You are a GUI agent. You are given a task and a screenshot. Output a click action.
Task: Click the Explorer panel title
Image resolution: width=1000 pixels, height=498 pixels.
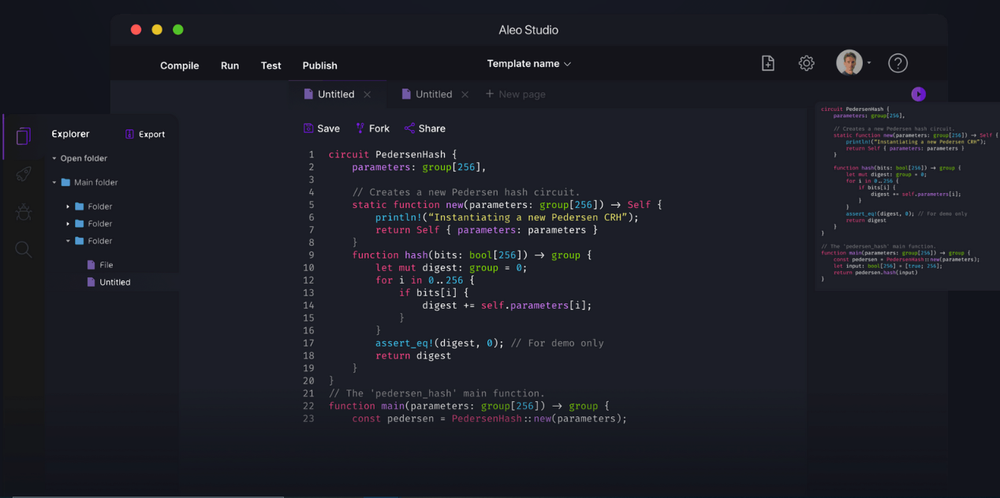tap(70, 134)
